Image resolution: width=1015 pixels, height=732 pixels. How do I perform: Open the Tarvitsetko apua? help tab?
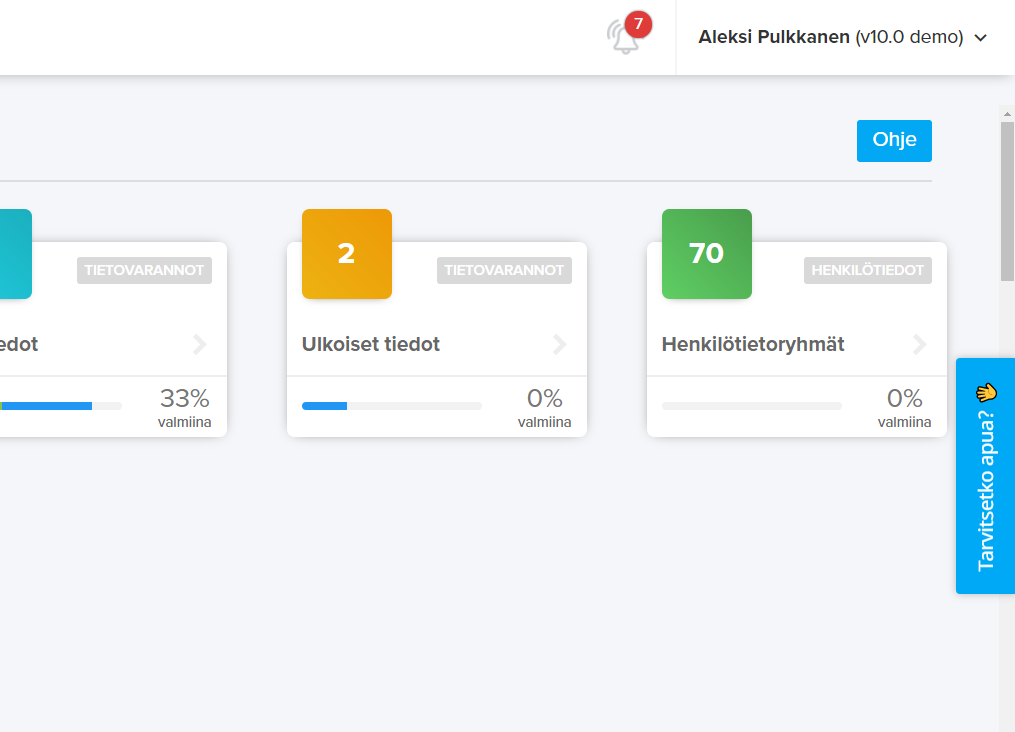pos(985,476)
